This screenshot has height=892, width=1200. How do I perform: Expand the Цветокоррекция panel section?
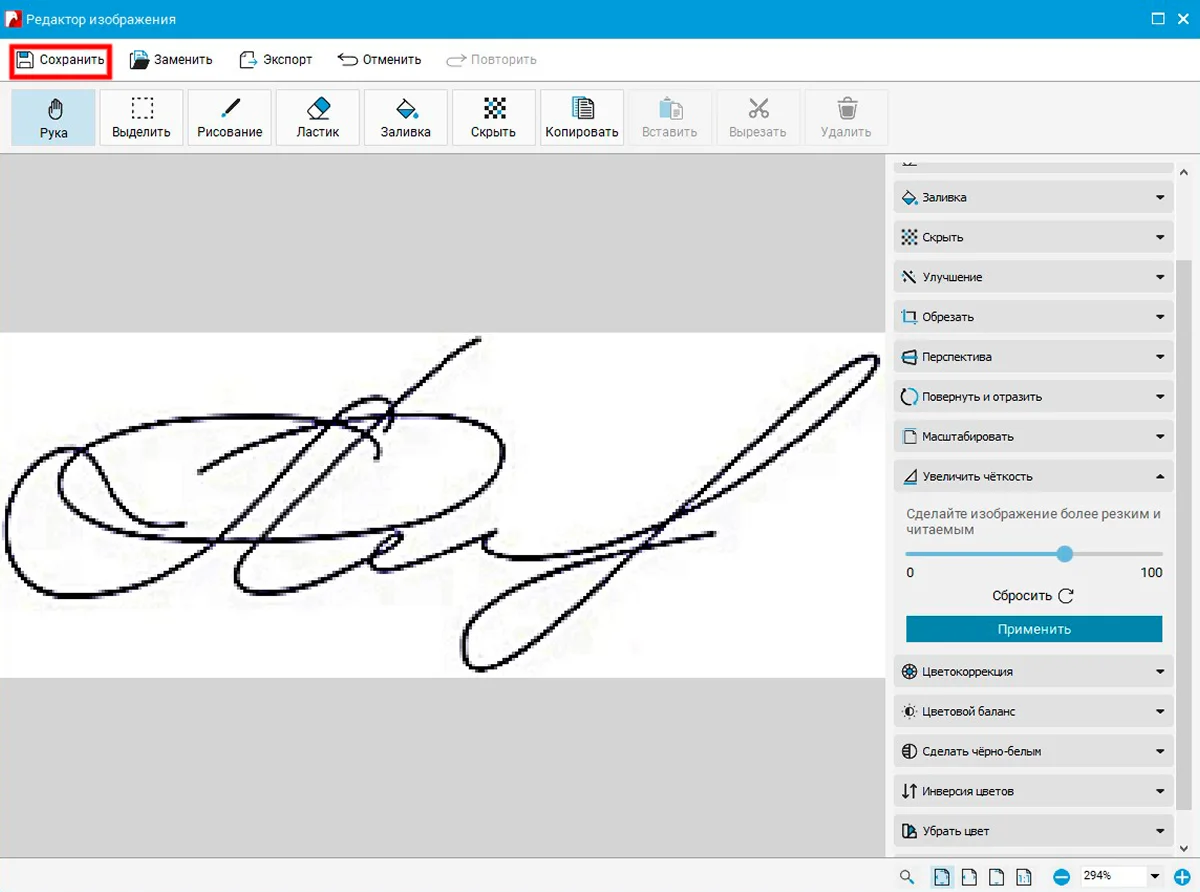point(1034,672)
